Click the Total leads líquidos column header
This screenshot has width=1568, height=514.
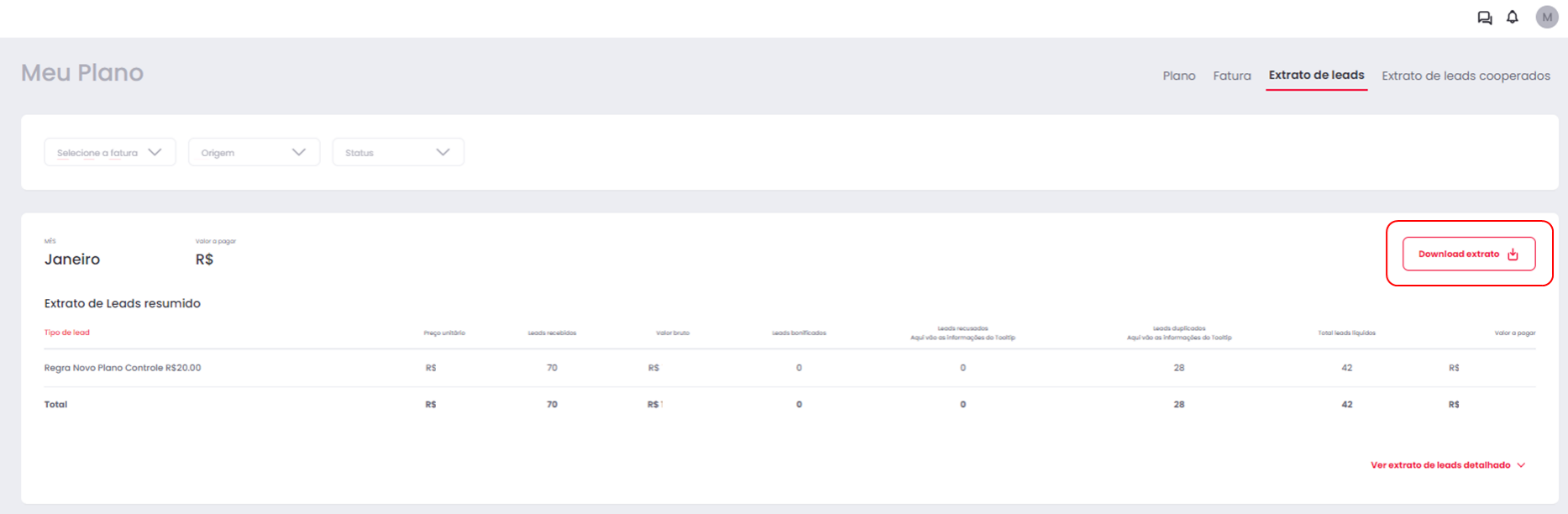pyautogui.click(x=1346, y=333)
